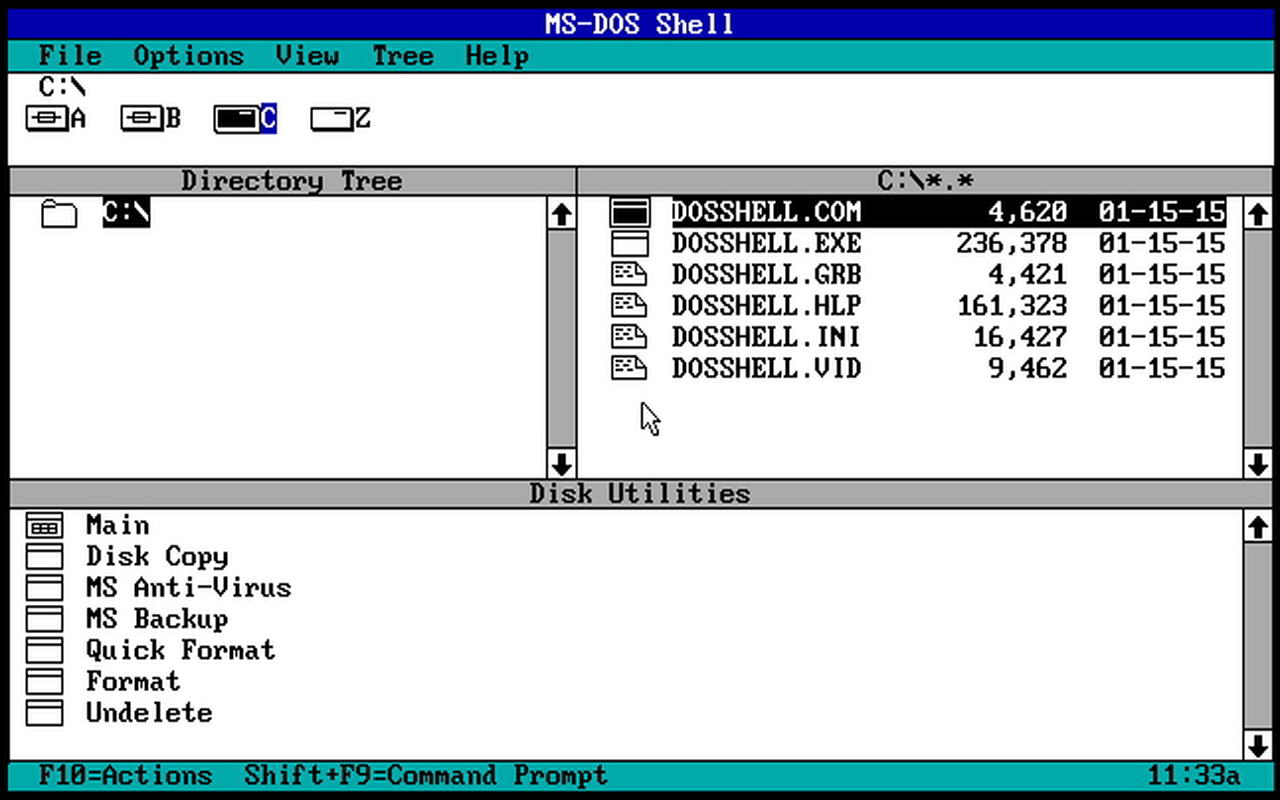The image size is (1280, 800).
Task: Select the Quick Format entry
Action: [x=180, y=651]
